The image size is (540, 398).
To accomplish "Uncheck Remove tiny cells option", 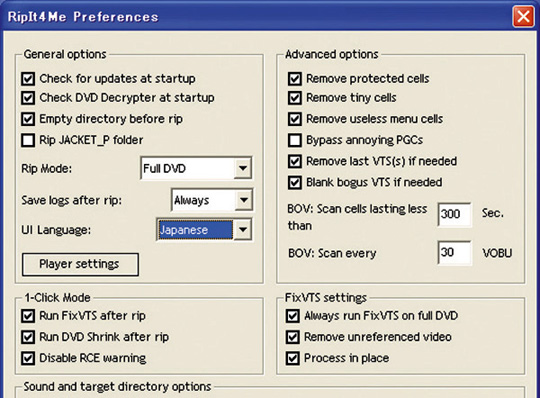I will coord(295,98).
